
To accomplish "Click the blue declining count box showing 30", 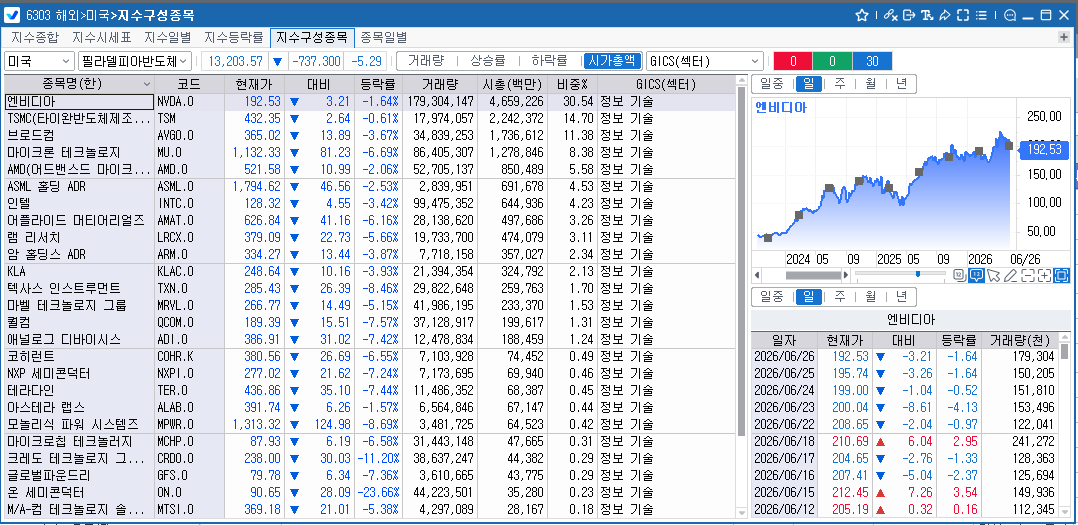I will [872, 61].
